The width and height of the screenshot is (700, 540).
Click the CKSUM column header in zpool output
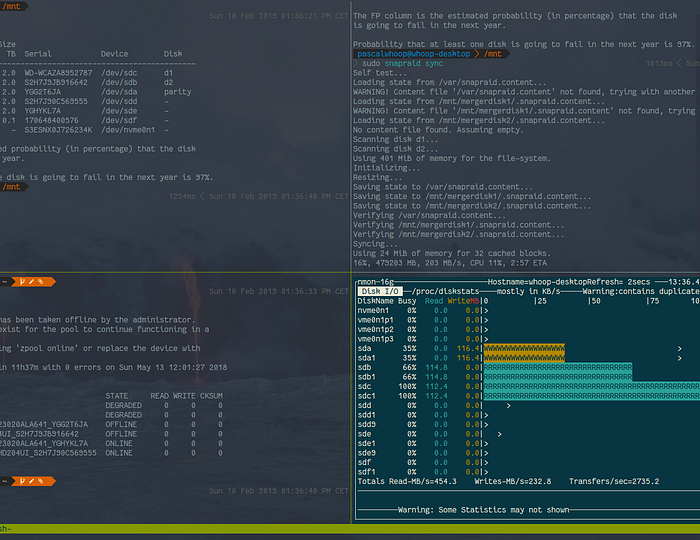tap(211, 396)
